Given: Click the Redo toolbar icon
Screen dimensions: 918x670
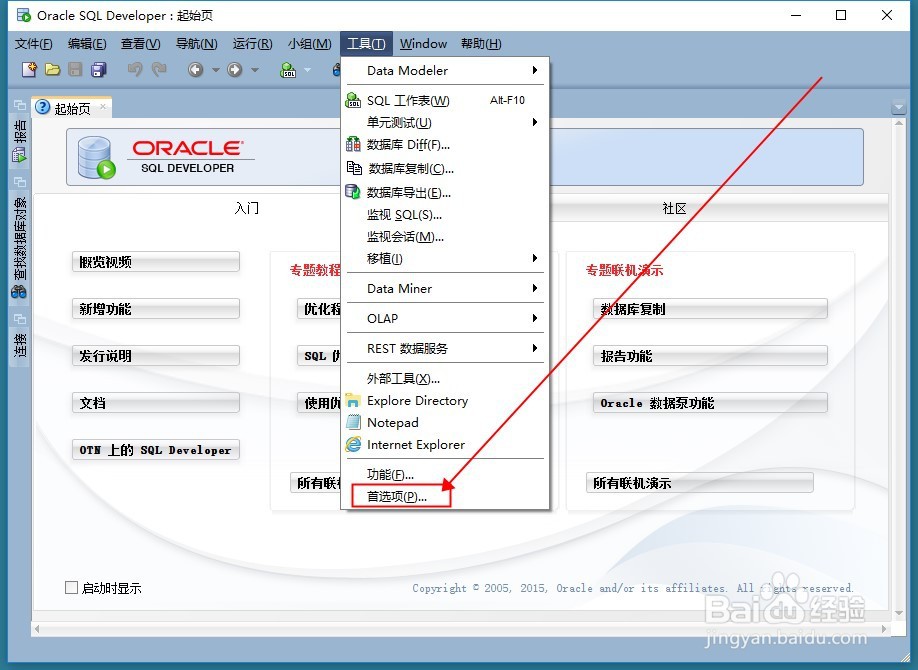Looking at the screenshot, I should point(159,70).
